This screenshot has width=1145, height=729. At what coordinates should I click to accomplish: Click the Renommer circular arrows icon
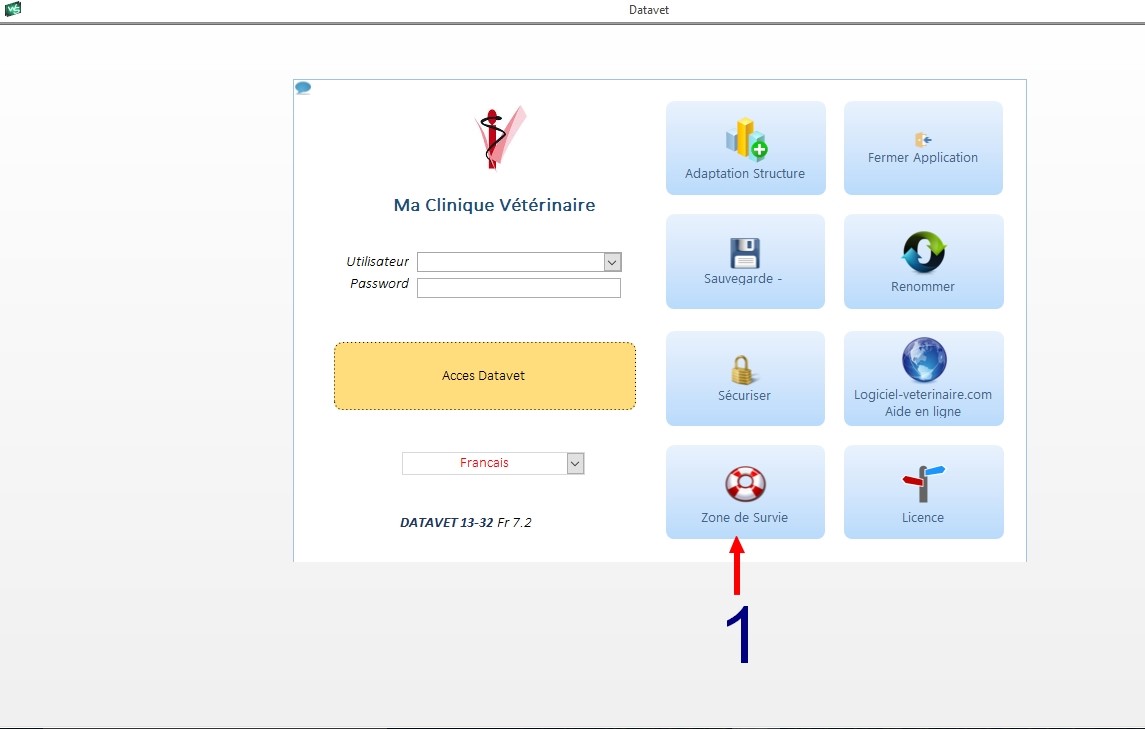click(x=924, y=252)
